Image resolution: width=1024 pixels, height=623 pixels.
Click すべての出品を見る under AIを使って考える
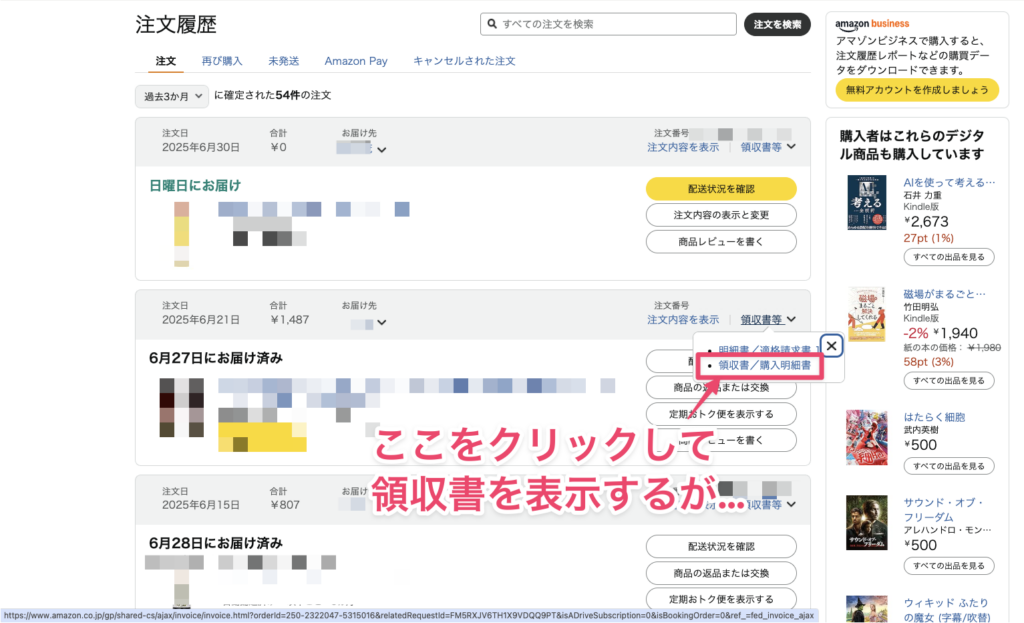(949, 257)
